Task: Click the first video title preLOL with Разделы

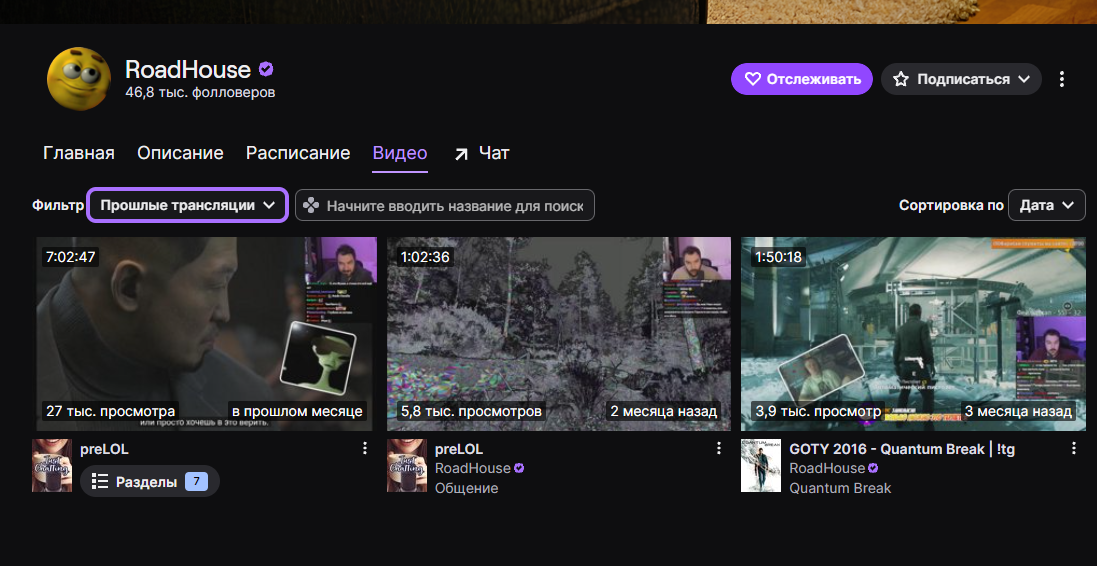Action: (x=104, y=449)
